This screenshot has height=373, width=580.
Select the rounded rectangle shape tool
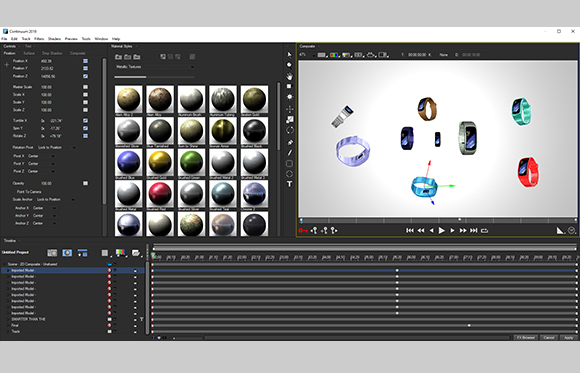tap(289, 163)
